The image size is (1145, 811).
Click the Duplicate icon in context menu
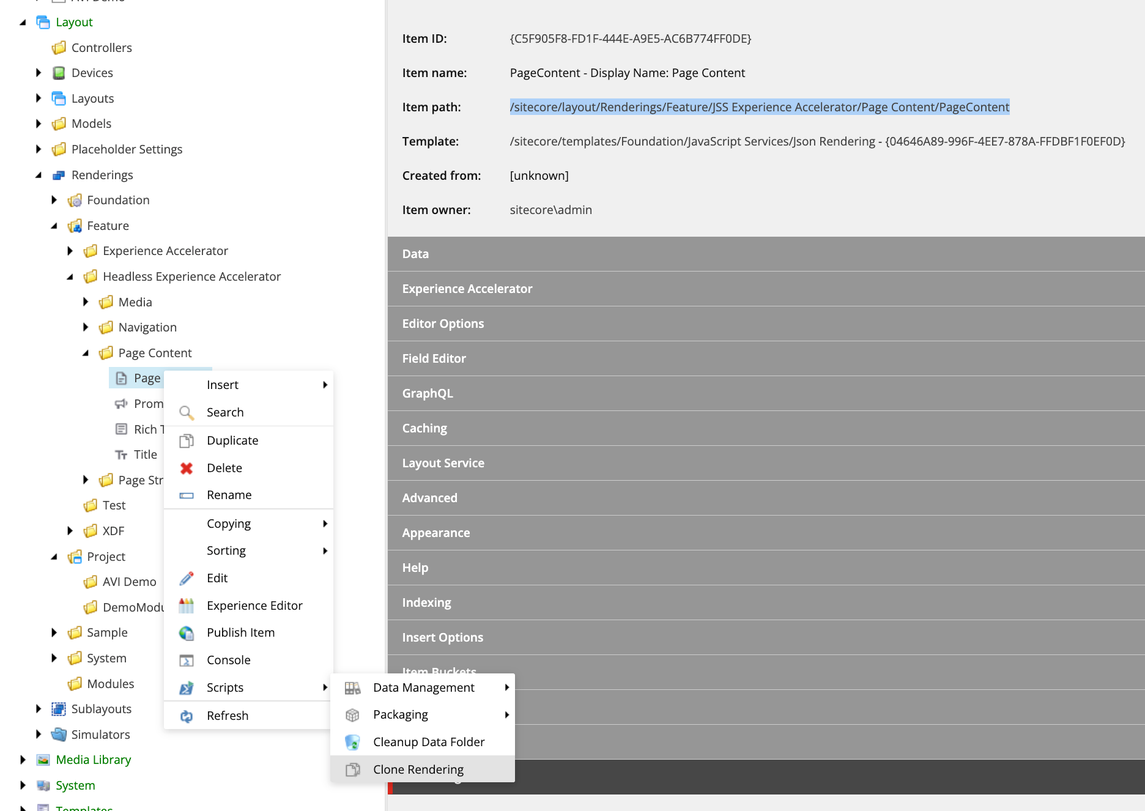click(x=186, y=441)
